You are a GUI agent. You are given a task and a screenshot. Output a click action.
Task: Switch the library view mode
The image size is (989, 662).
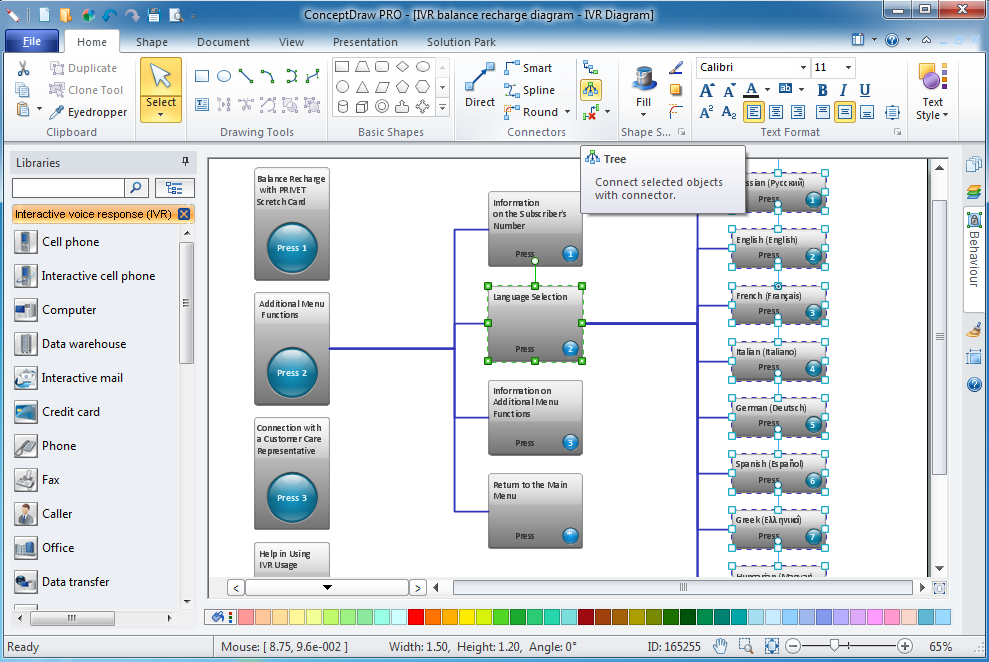(x=174, y=187)
